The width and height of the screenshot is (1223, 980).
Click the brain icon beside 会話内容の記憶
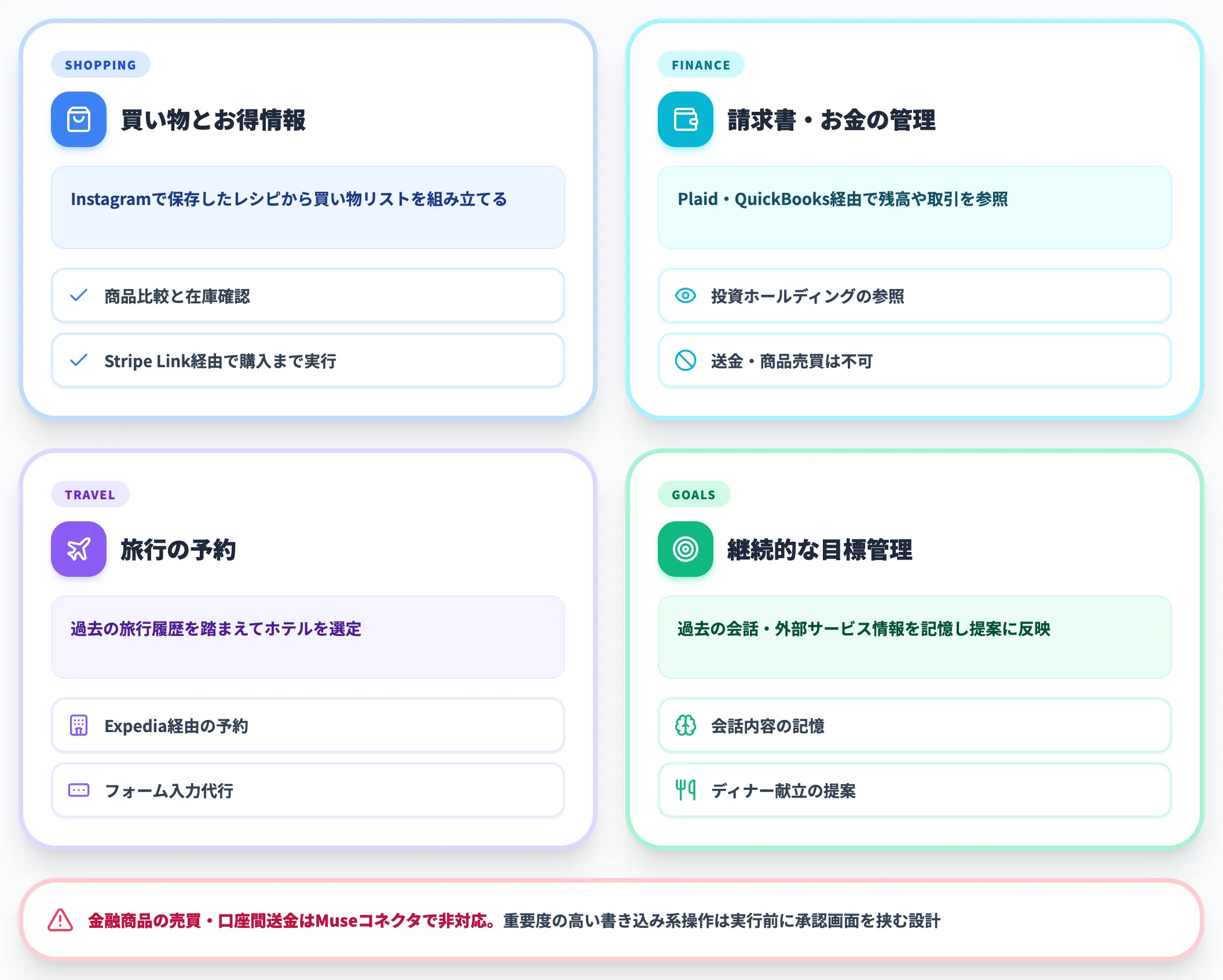686,725
